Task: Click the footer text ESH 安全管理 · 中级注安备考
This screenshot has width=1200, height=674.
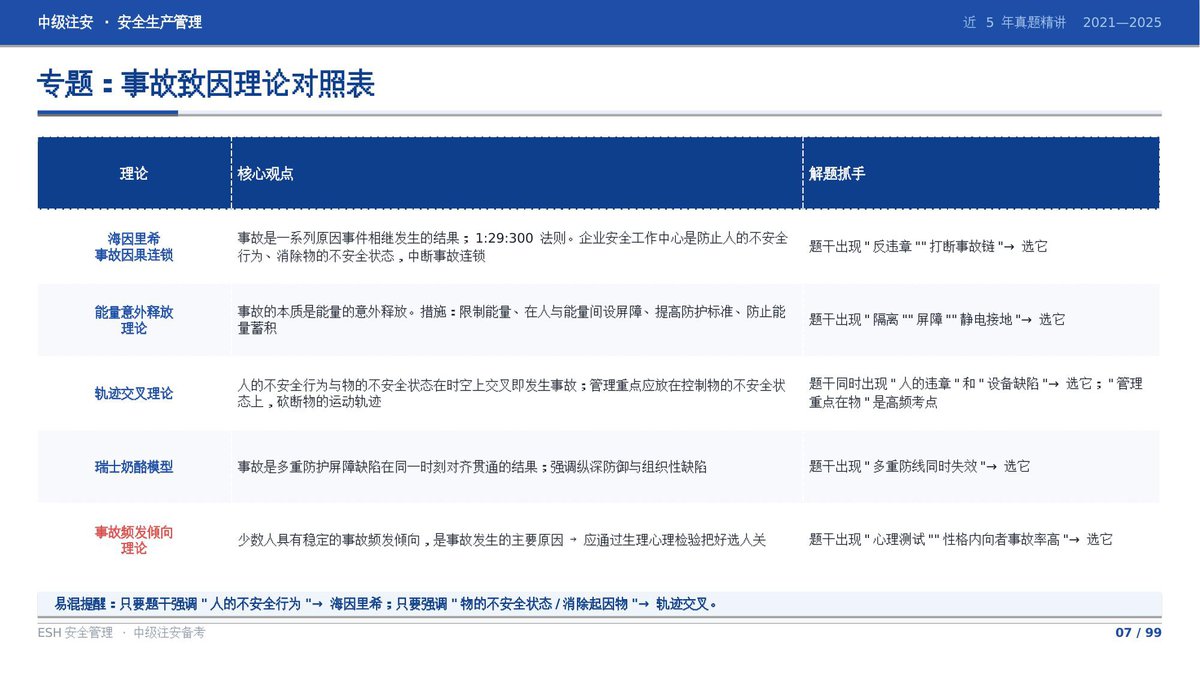Action: (121, 633)
